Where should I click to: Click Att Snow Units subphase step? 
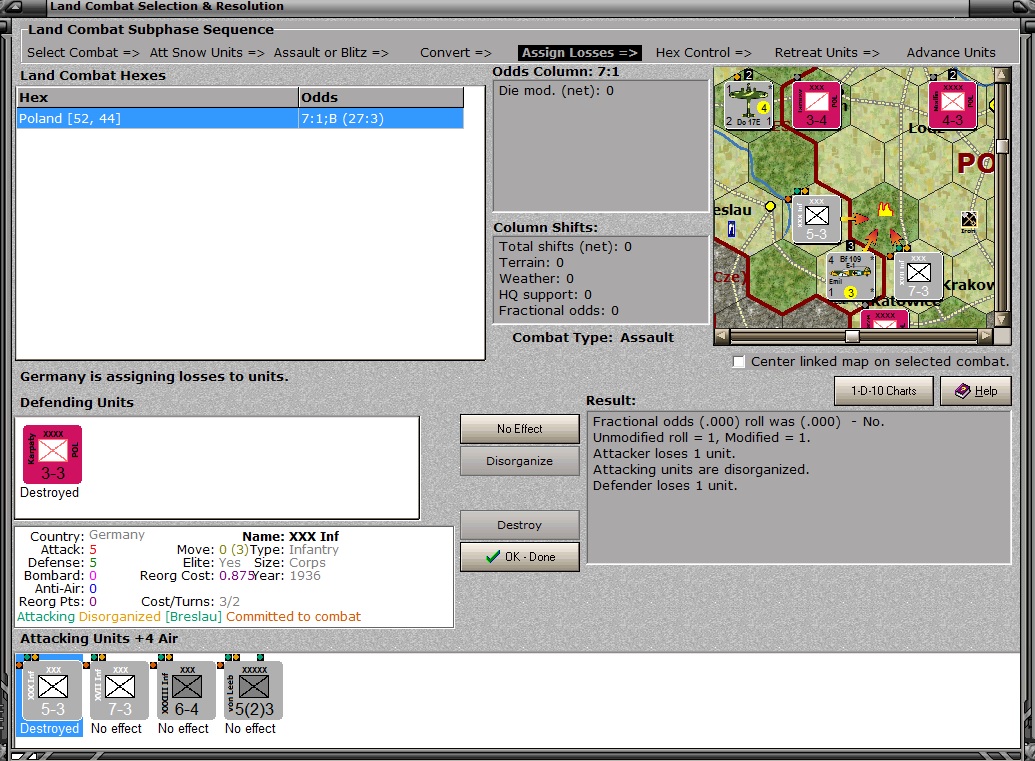click(207, 52)
